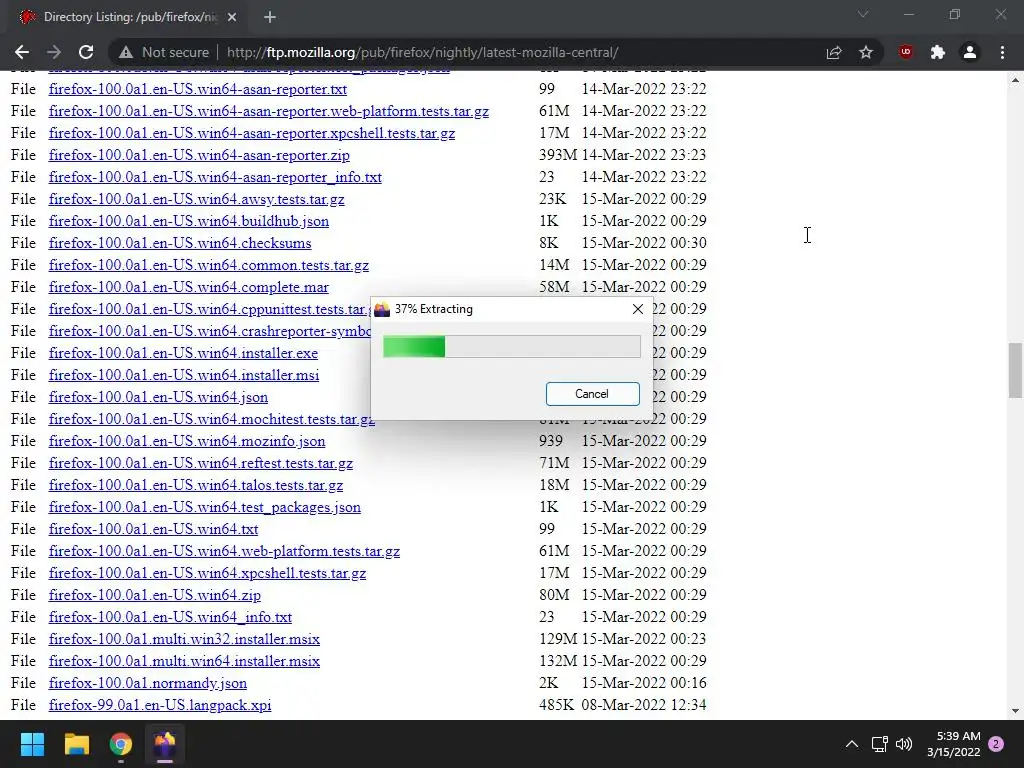Download win64.complete.mar
Image resolution: width=1024 pixels, height=768 pixels.
[x=189, y=287]
